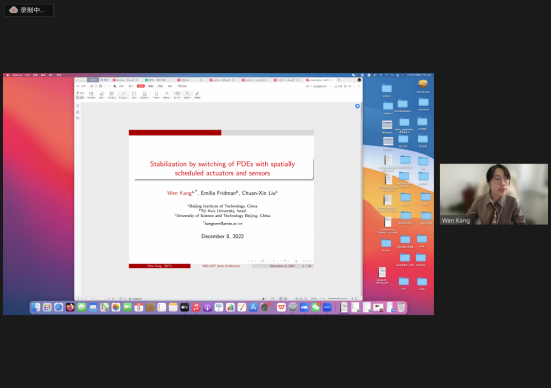This screenshot has width=551, height=388.
Task: Click the blue round button above document
Action: [357, 106]
